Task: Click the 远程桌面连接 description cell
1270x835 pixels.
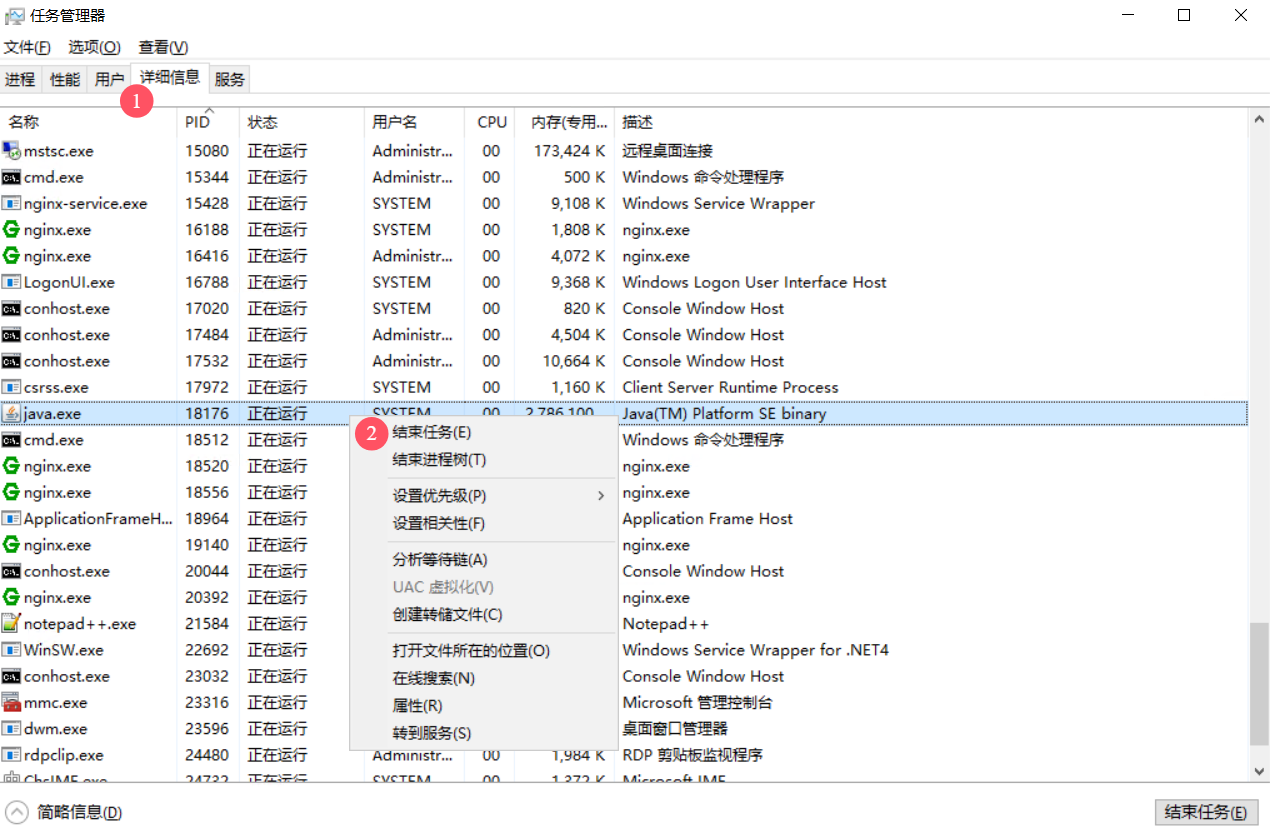Action: point(667,151)
